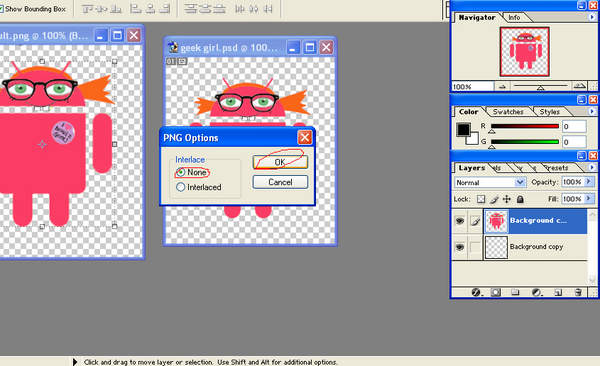
Task: Create new fill or adjustment layer
Action: [536, 292]
